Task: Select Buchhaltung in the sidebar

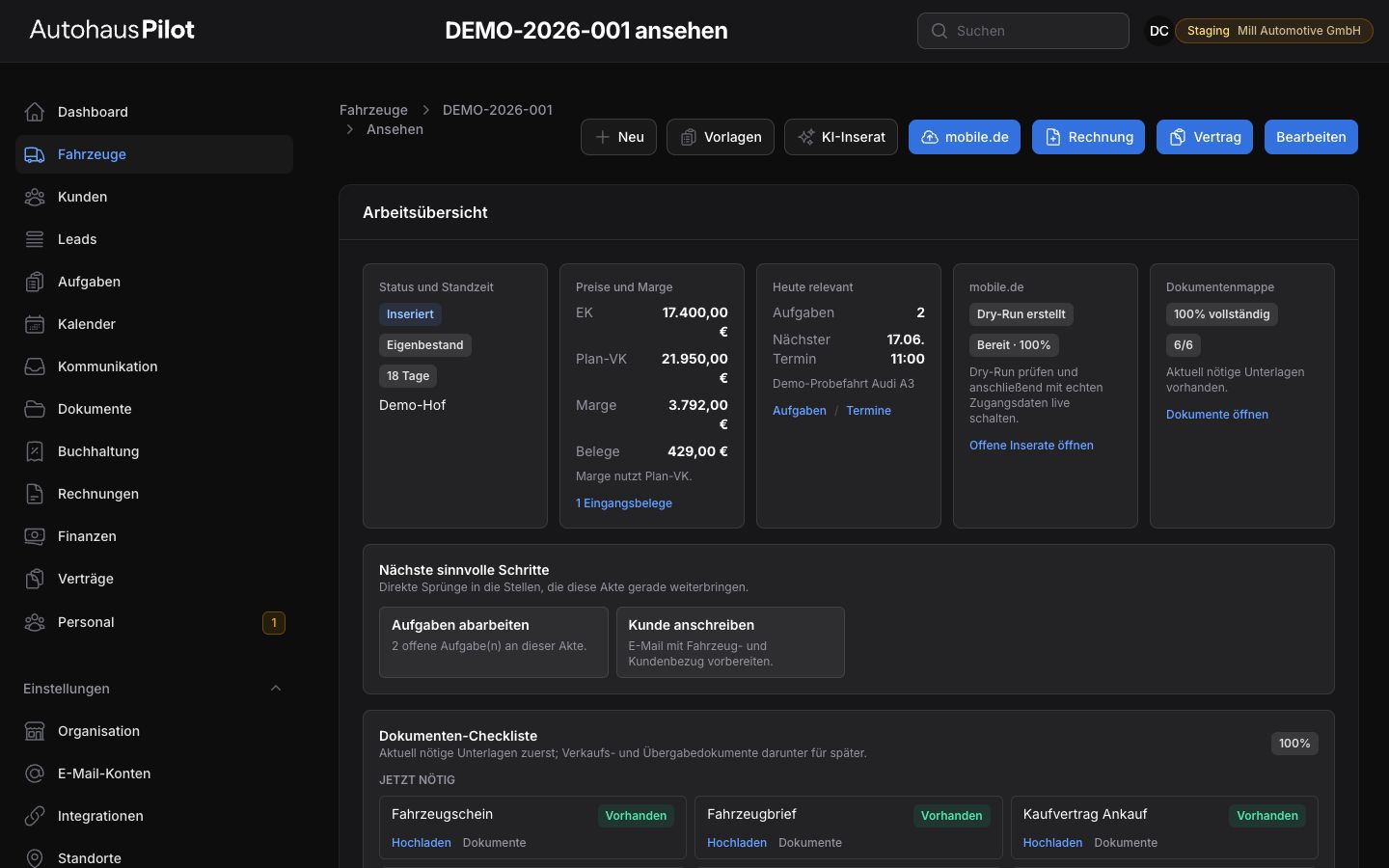Action: [154, 451]
